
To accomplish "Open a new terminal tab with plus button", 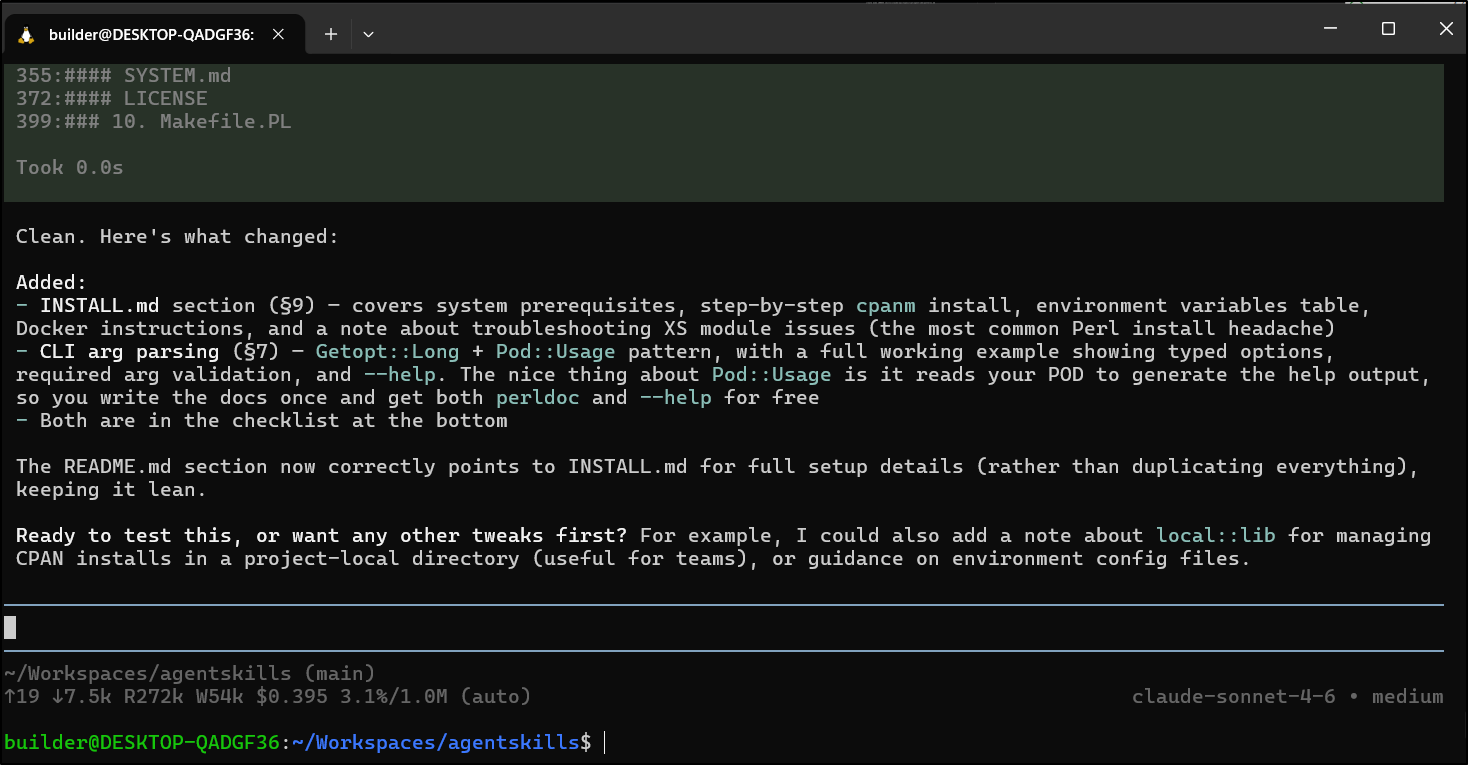I will (331, 34).
